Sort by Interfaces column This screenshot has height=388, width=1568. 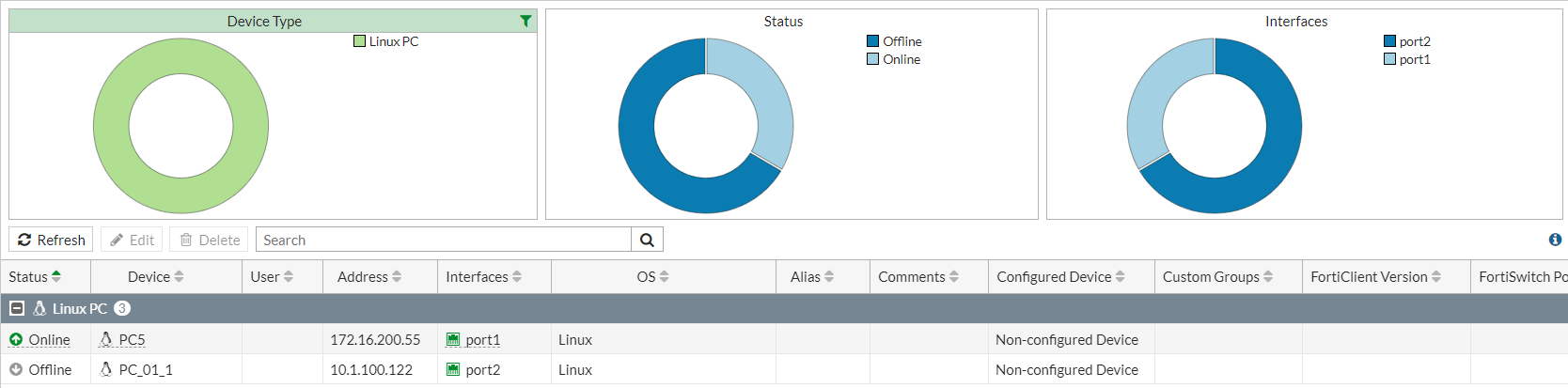tap(517, 276)
